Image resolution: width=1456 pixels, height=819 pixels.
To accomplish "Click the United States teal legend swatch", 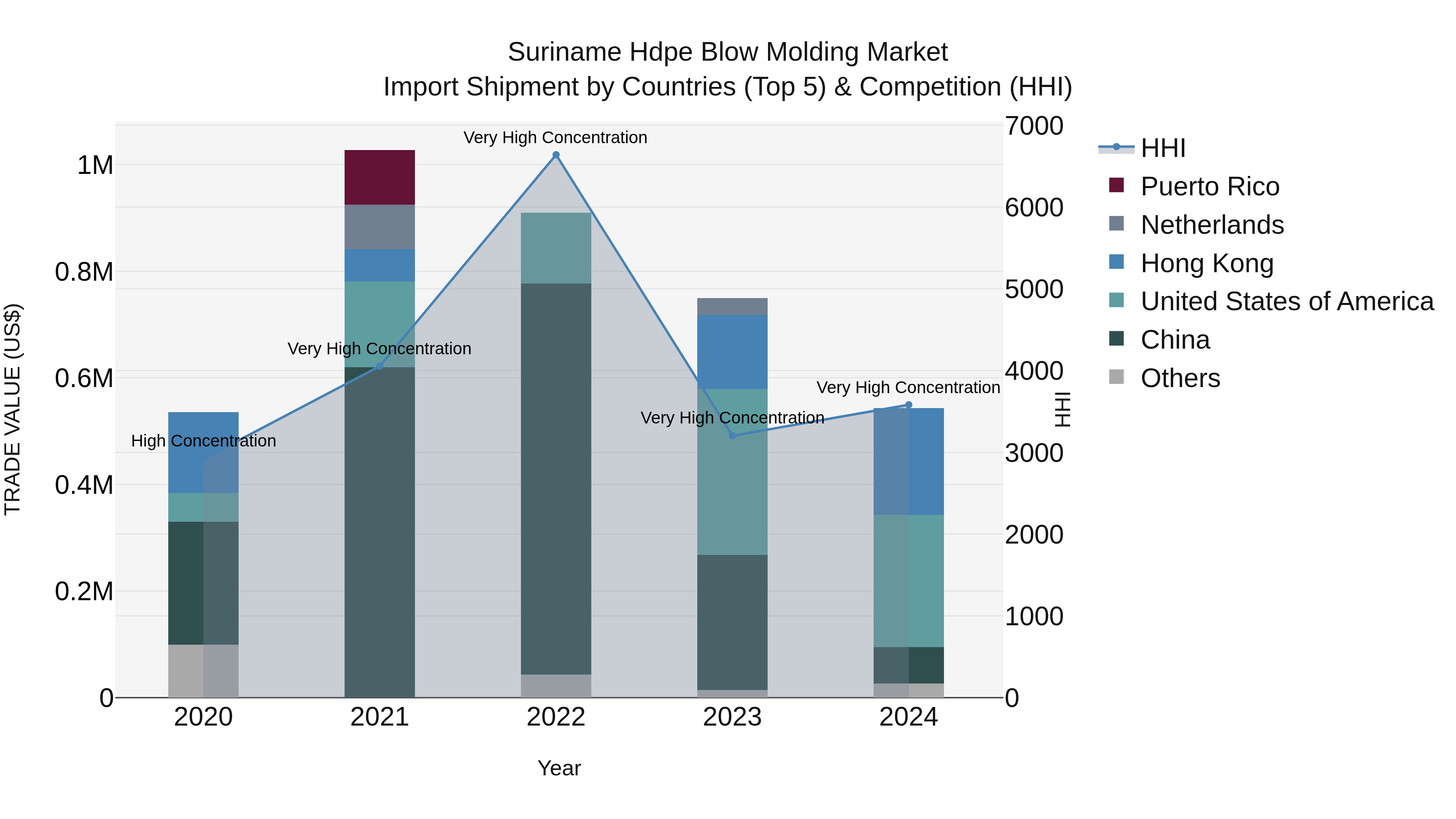I will point(1116,300).
